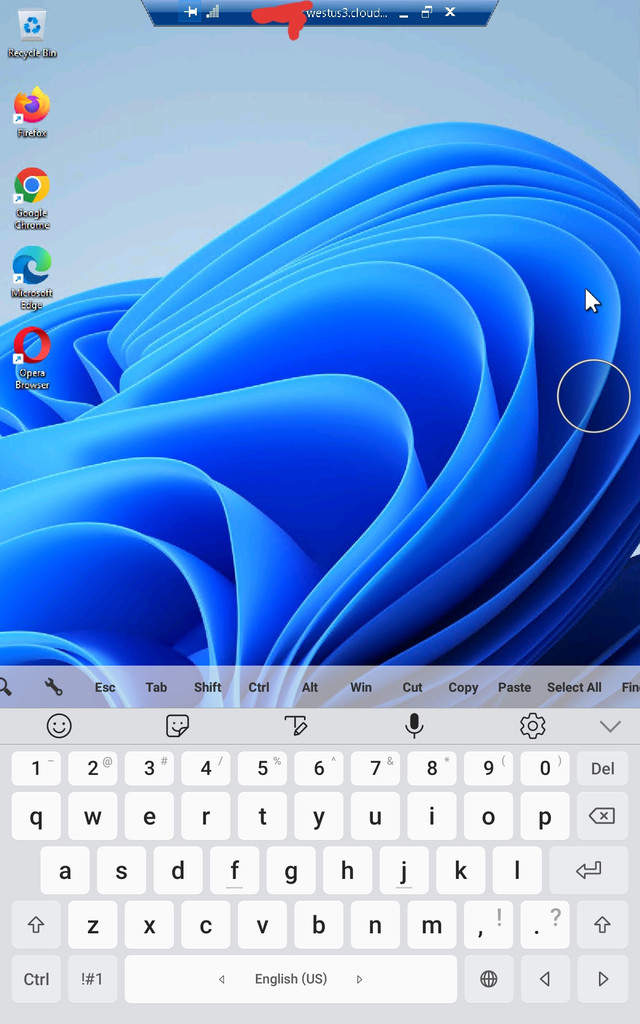The width and height of the screenshot is (640, 1024).
Task: Open the emoji smiley keyboard panel
Action: coord(60,726)
